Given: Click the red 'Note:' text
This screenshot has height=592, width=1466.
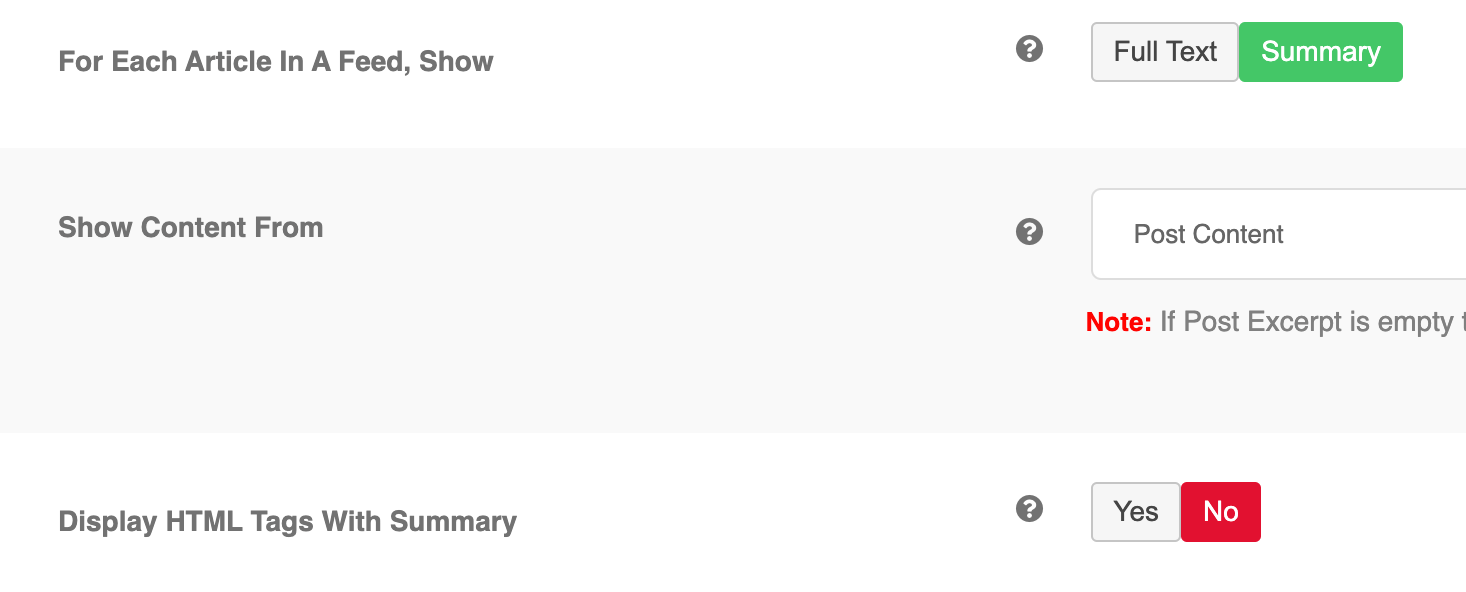Looking at the screenshot, I should point(1119,322).
